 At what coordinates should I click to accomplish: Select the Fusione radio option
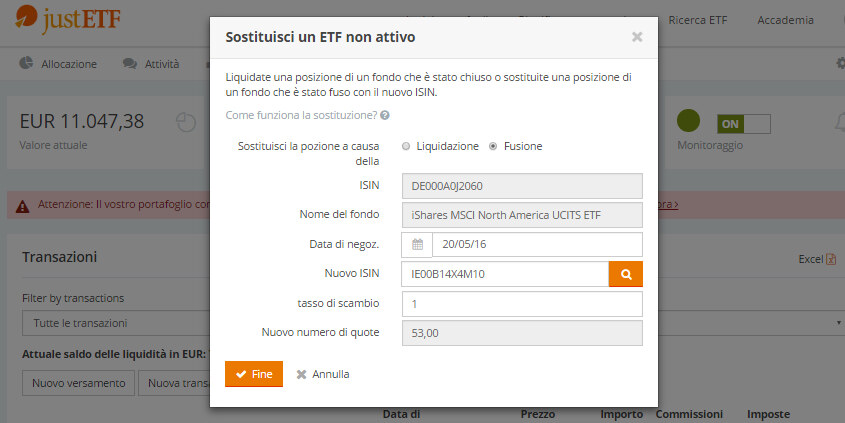click(x=493, y=146)
